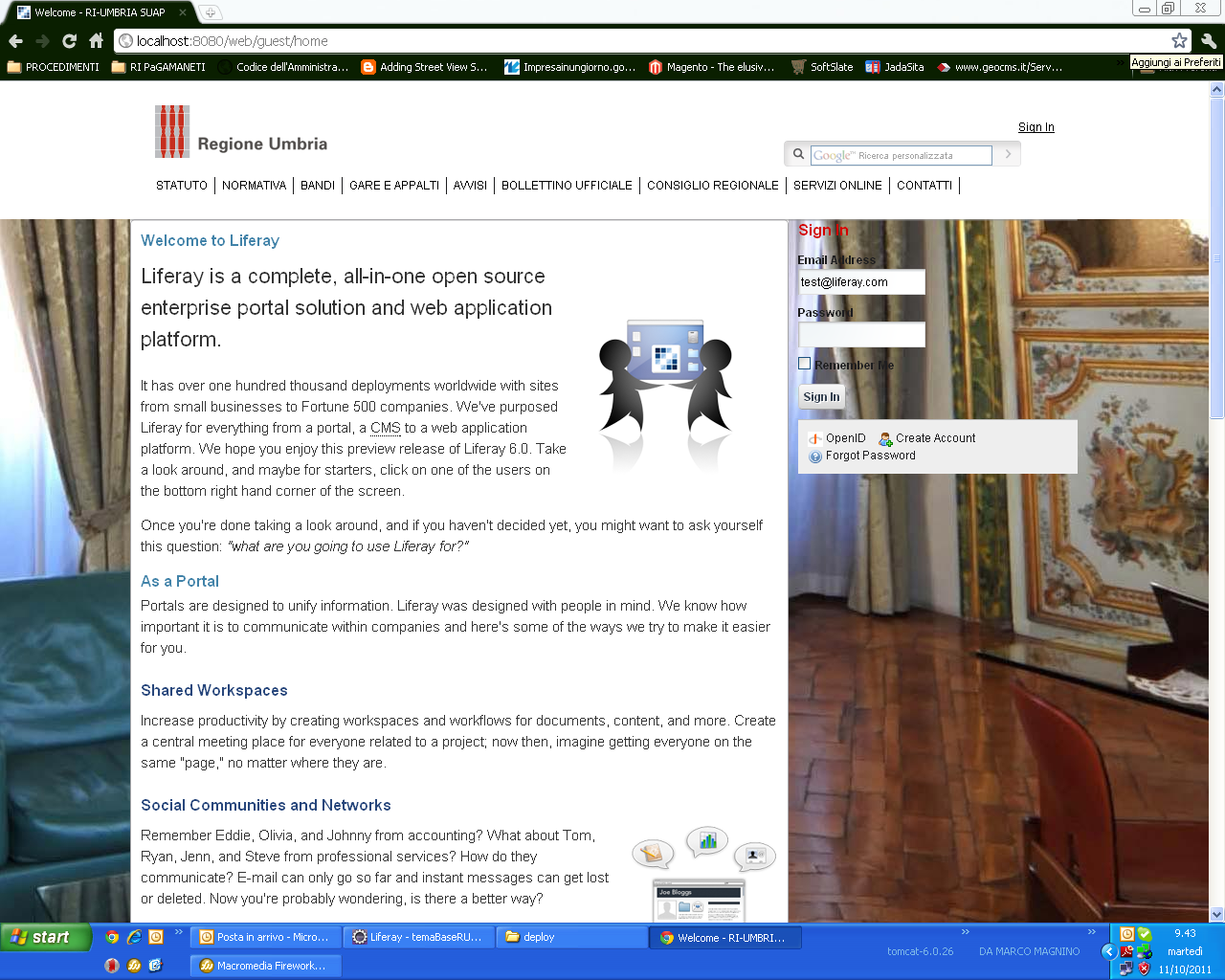Open the SERVIZI ONLINE menu item
The width and height of the screenshot is (1225, 980).
point(837,186)
